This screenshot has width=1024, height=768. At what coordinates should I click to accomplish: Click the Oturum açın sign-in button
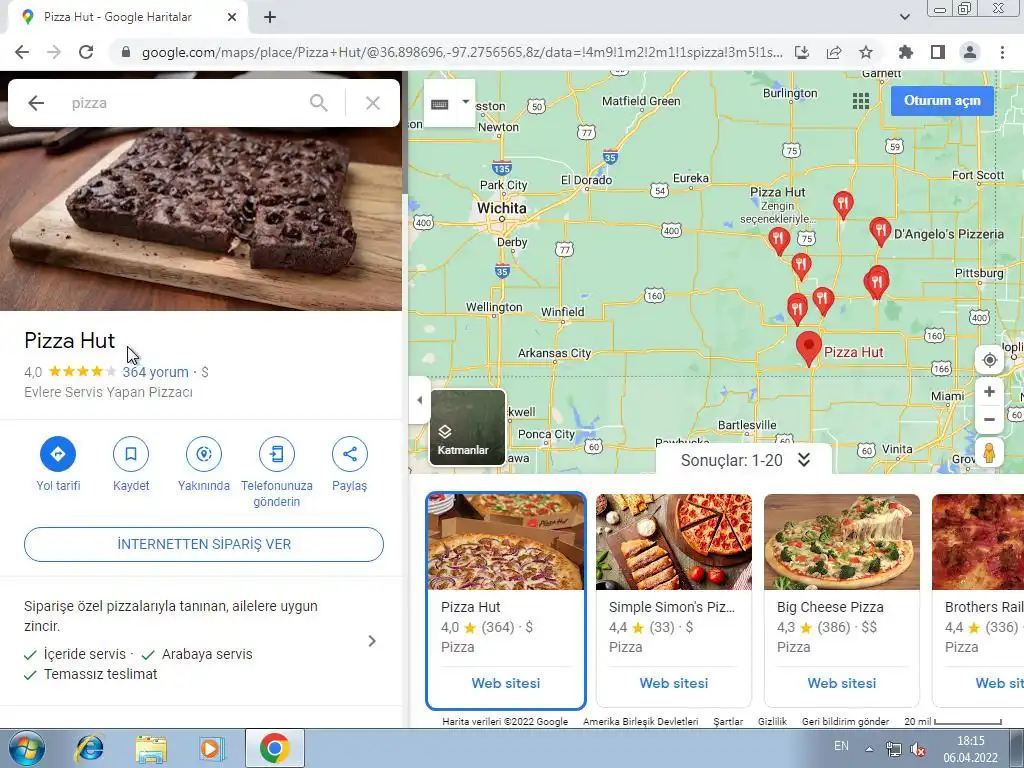[942, 101]
